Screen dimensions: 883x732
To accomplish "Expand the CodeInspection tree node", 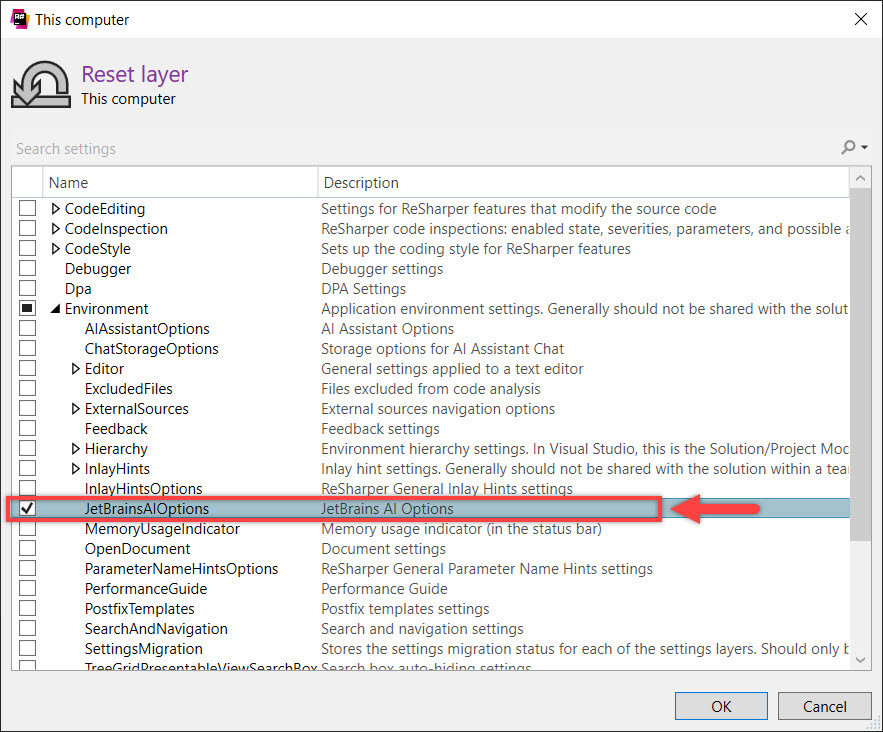I will pyautogui.click(x=55, y=229).
